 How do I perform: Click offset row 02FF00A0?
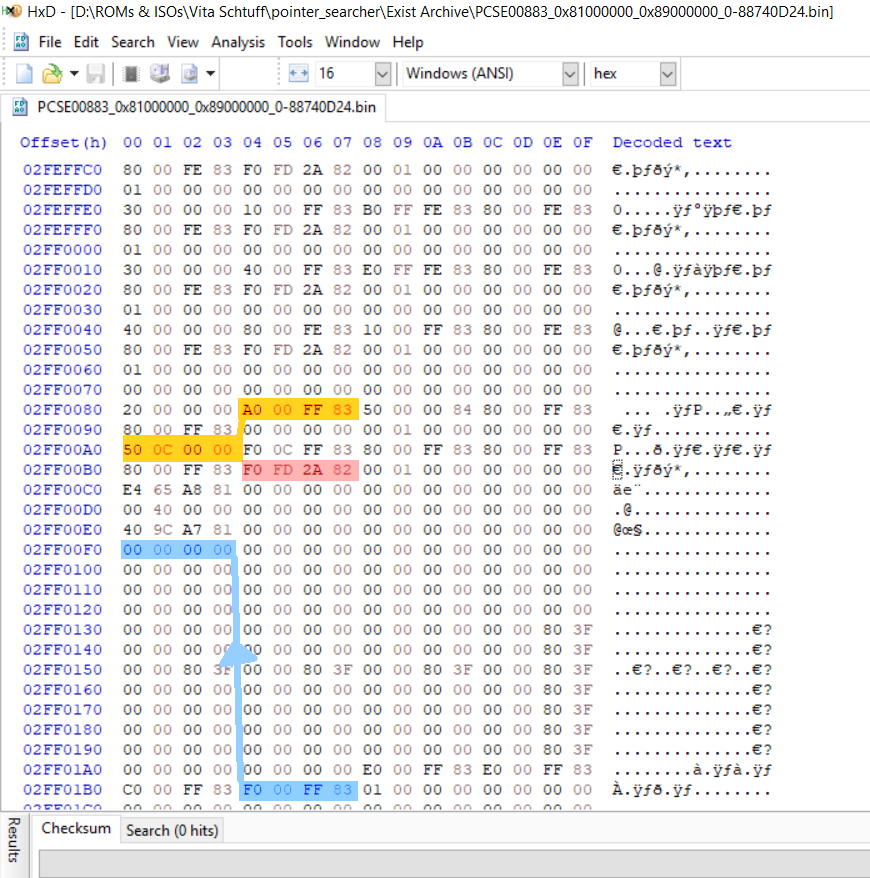pyautogui.click(x=62, y=450)
